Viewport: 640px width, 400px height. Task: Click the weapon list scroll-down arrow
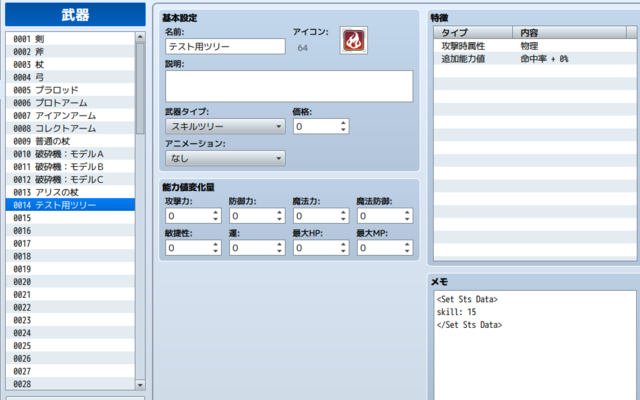pyautogui.click(x=140, y=385)
